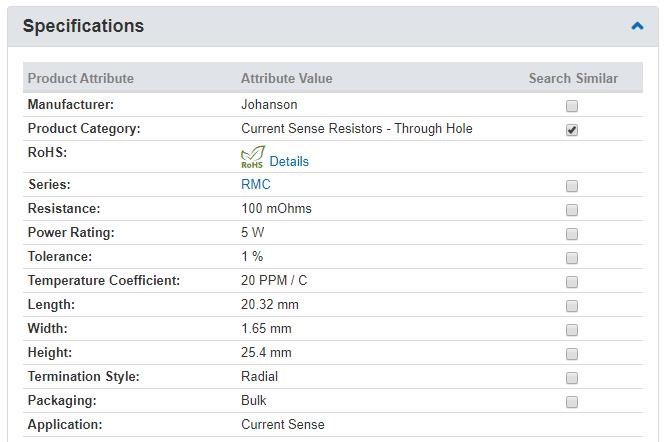Viewport: 665px width, 442px height.
Task: Tick the Packaging Bulk checkbox
Action: pos(572,402)
